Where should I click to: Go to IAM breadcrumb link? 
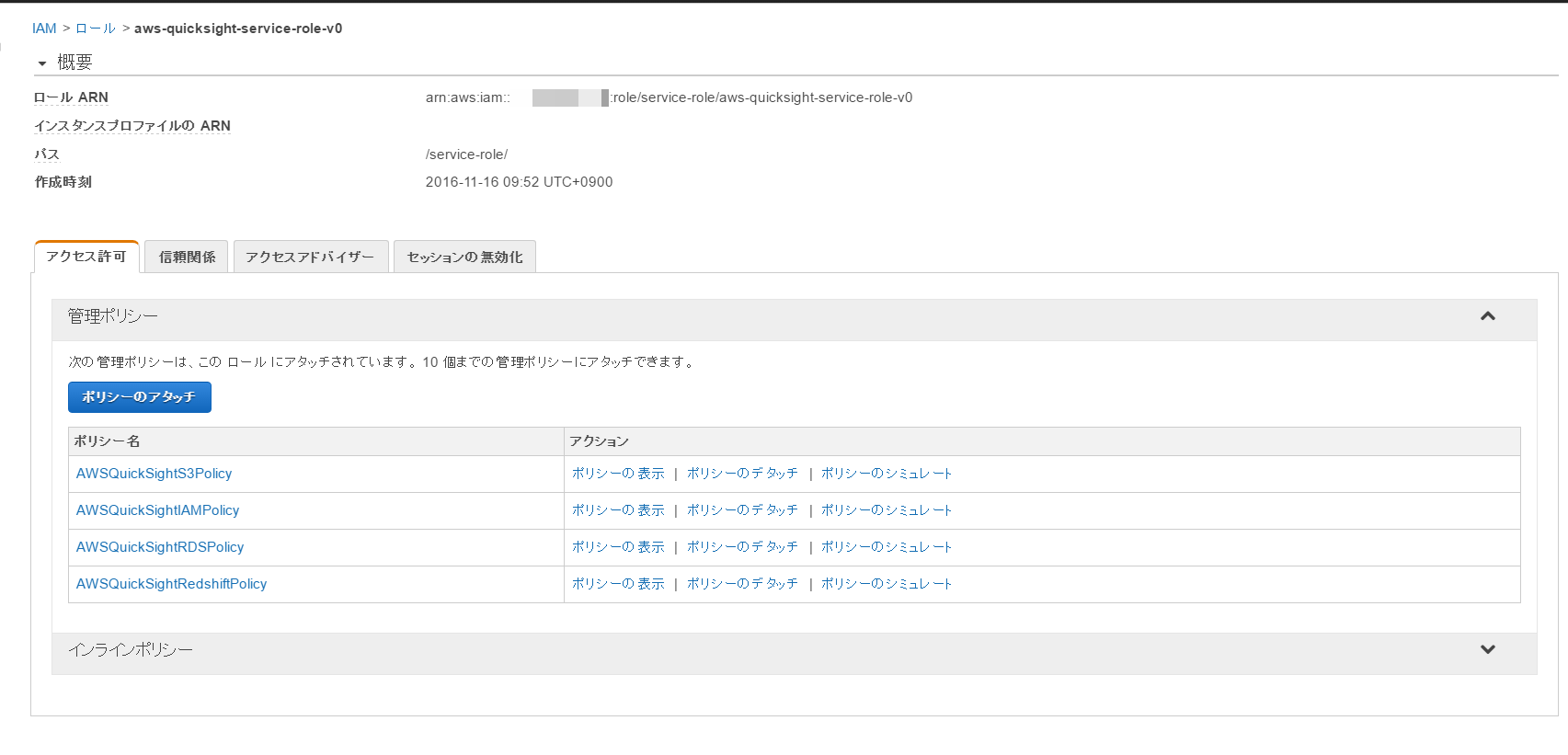pos(44,29)
